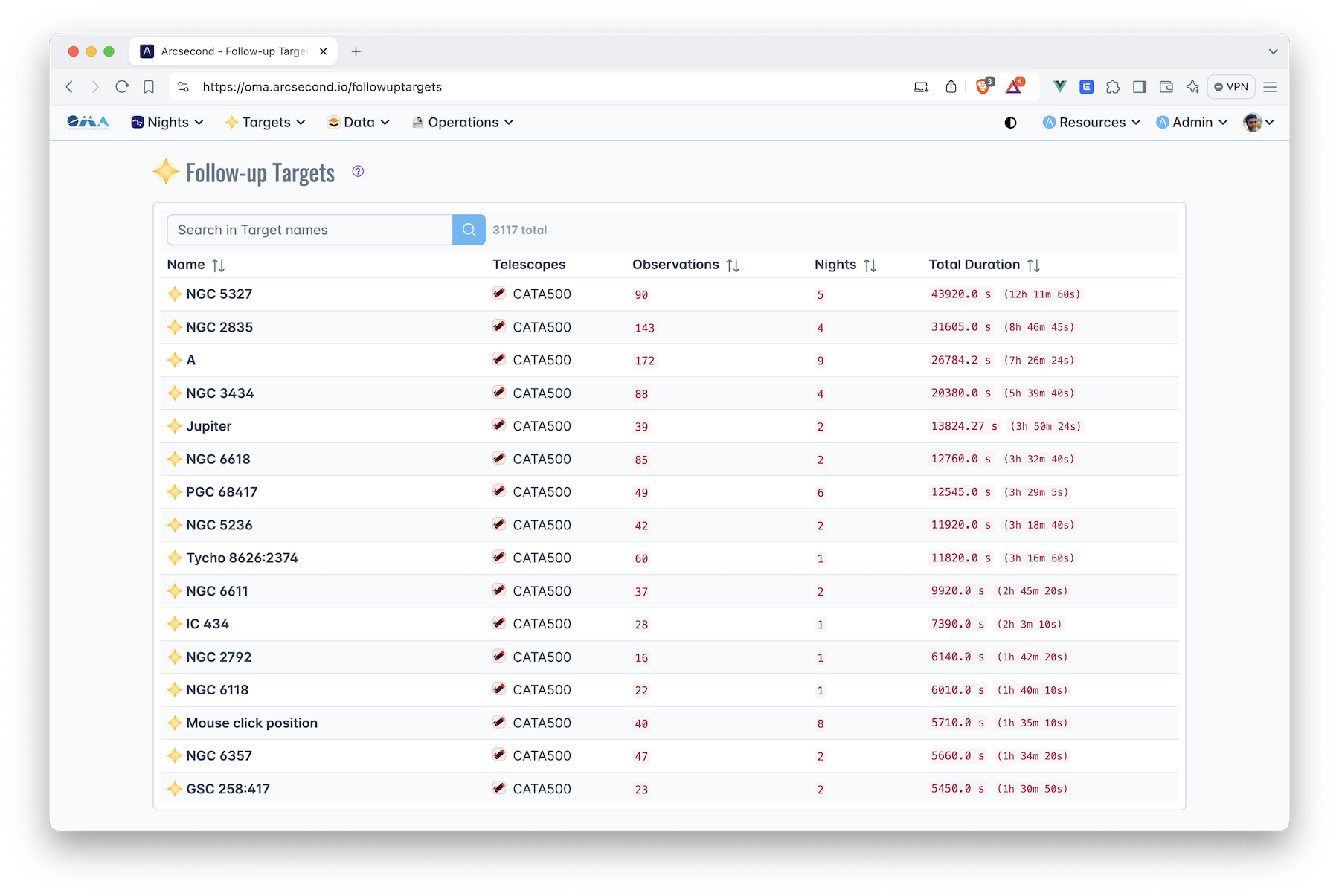1339x896 pixels.
Task: Click the search magnifier button
Action: point(469,230)
